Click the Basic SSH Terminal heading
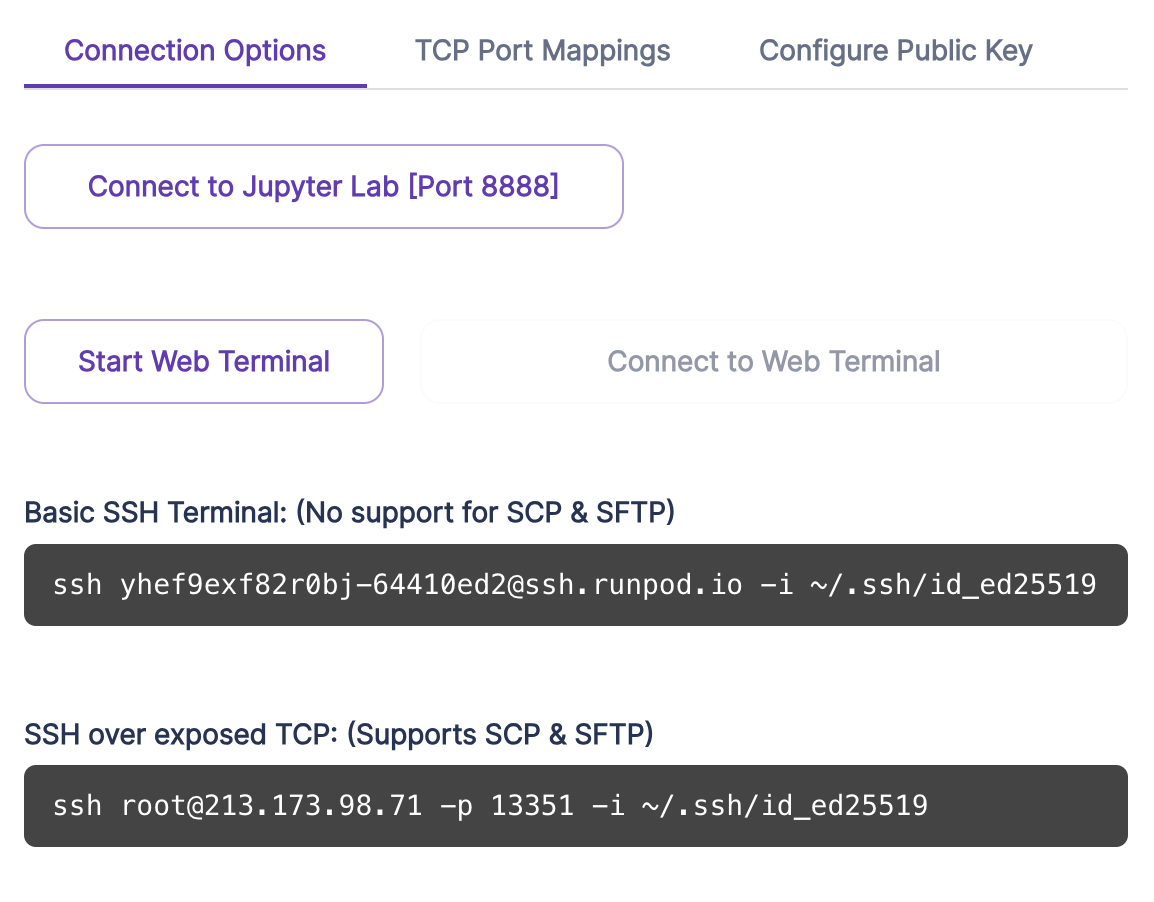Viewport: 1154px width, 902px height. [350, 512]
